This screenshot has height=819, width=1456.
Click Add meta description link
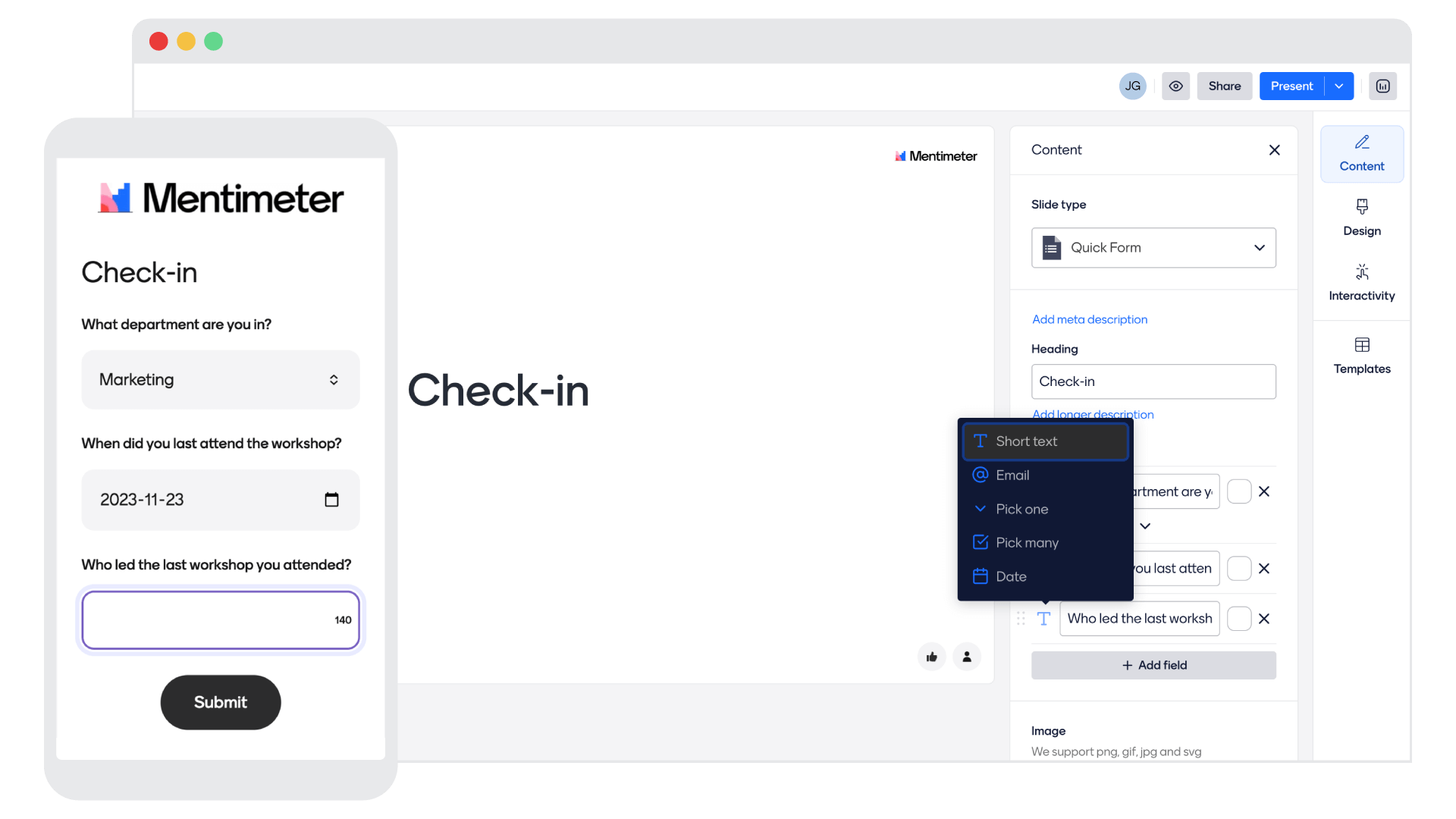pos(1089,319)
